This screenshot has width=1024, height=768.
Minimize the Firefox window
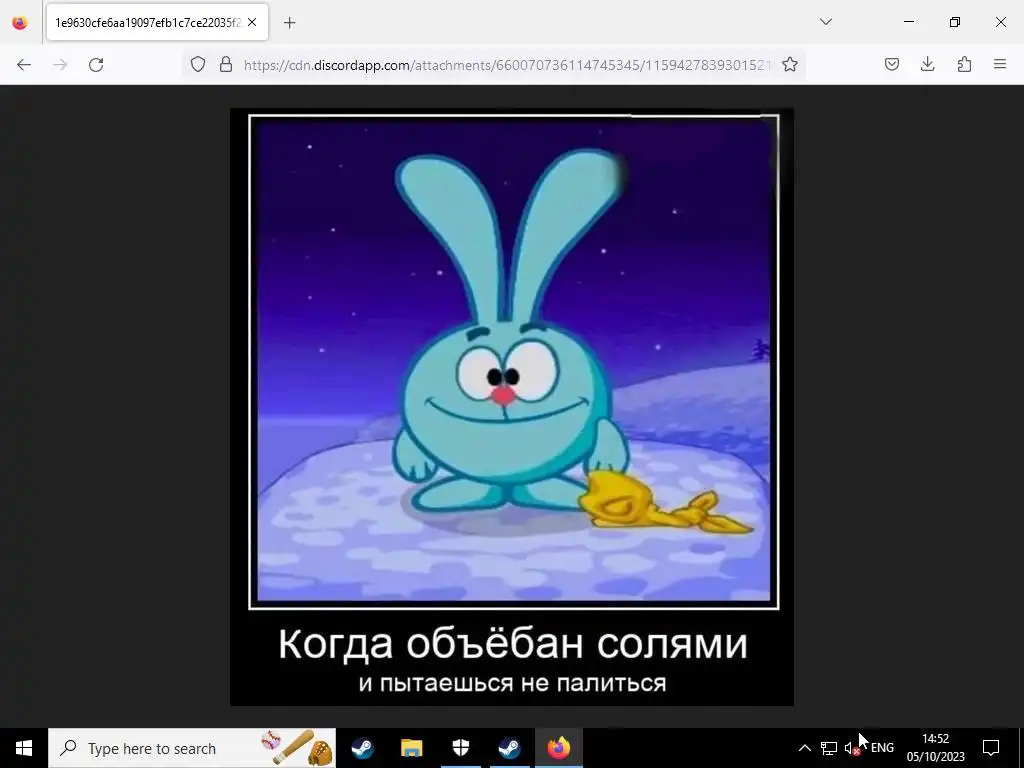(x=908, y=22)
